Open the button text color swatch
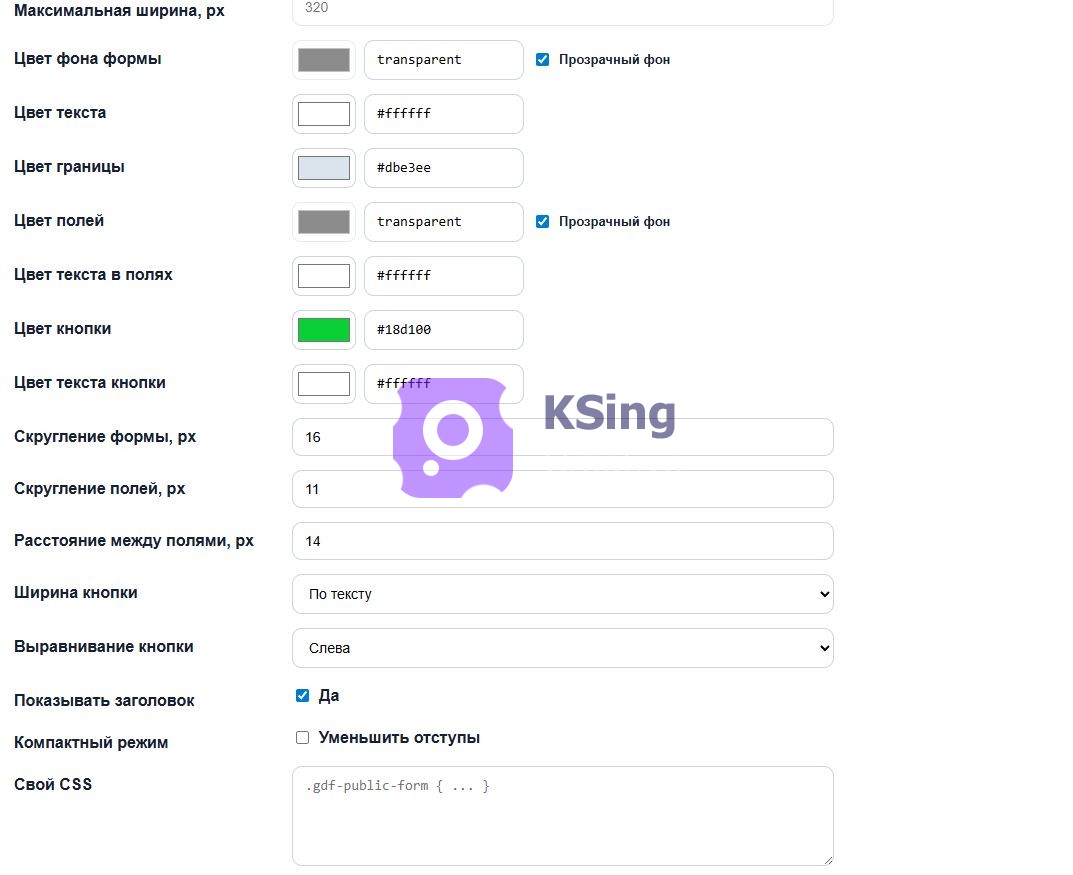 324,384
